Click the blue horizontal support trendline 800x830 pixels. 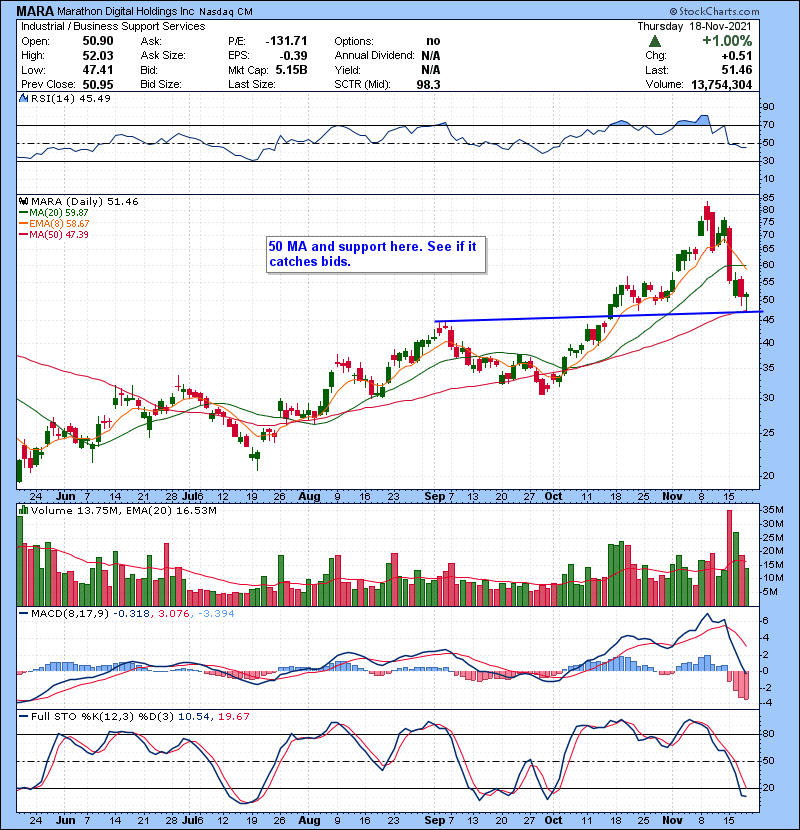tap(598, 317)
